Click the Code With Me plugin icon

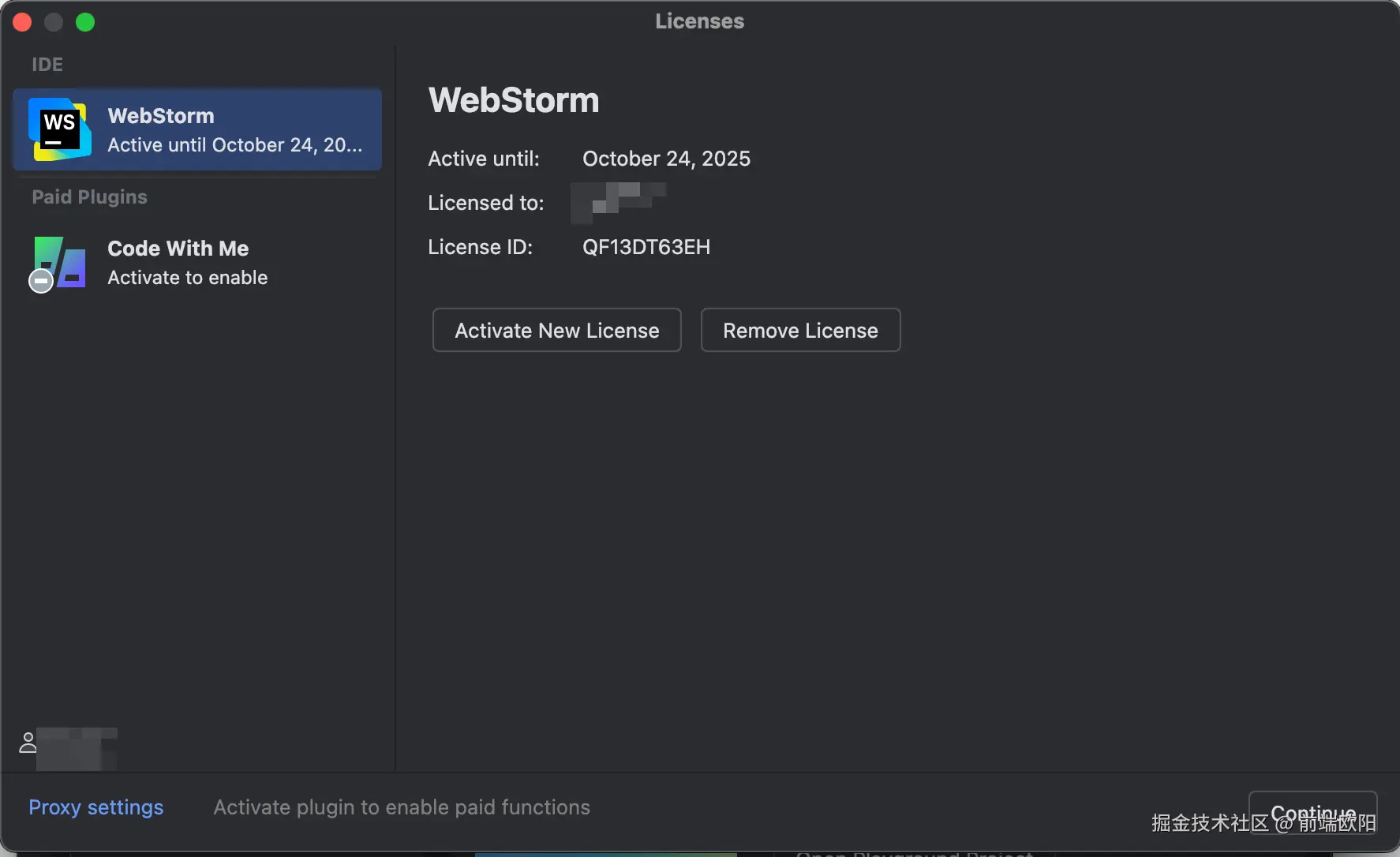coord(60,262)
